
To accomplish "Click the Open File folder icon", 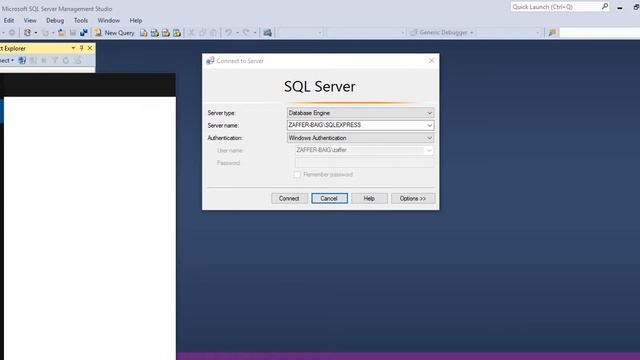I will (61, 33).
